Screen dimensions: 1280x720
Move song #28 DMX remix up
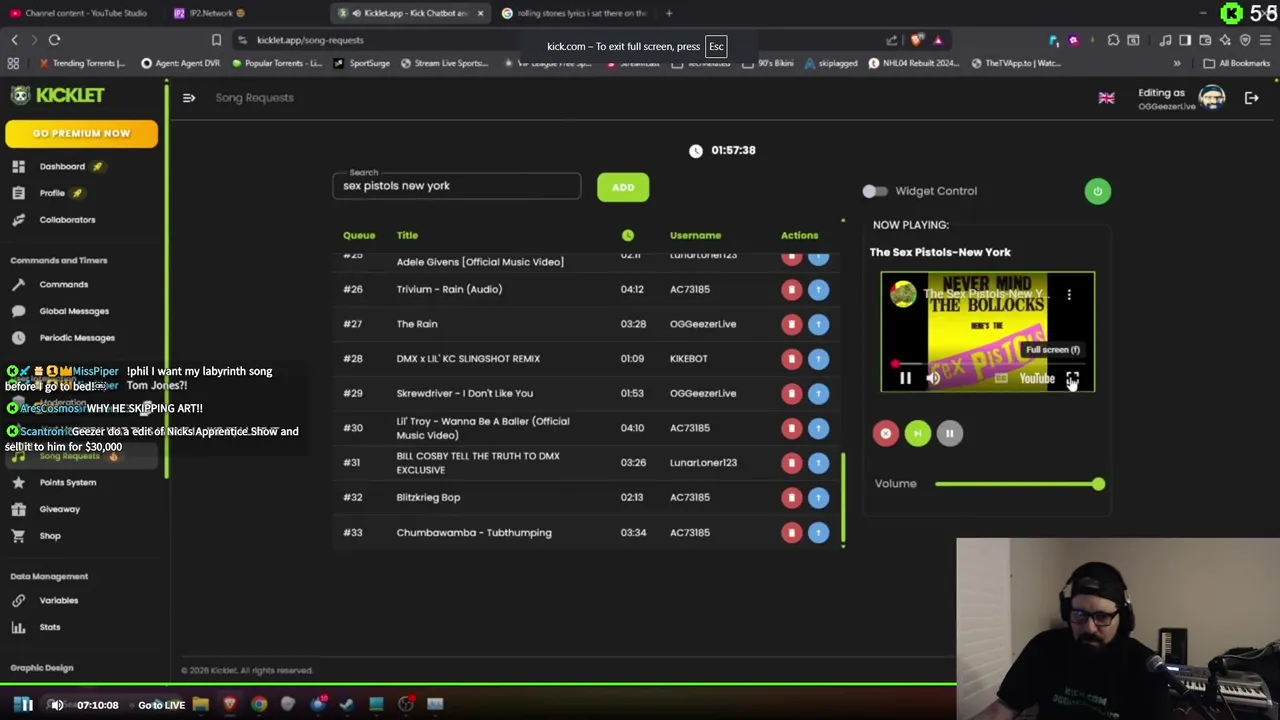818,358
